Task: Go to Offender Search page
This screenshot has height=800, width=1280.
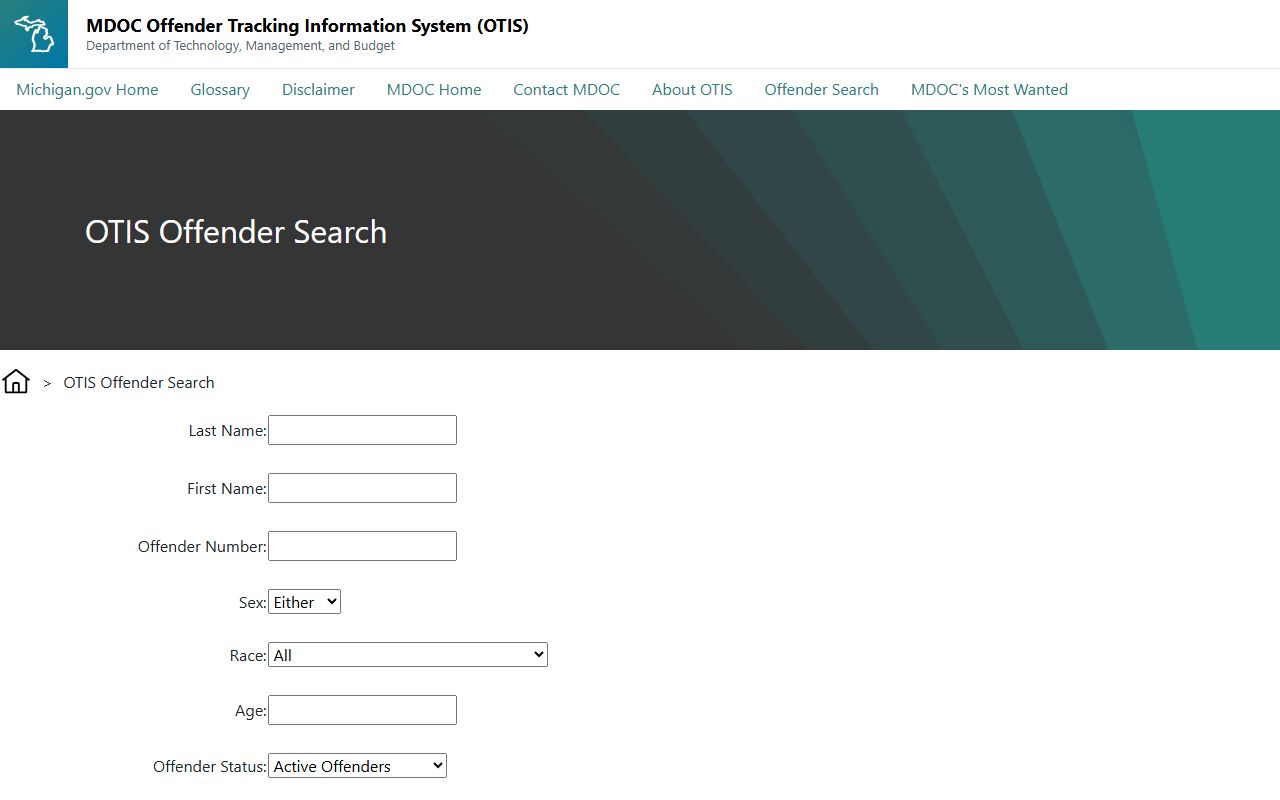Action: (x=822, y=89)
